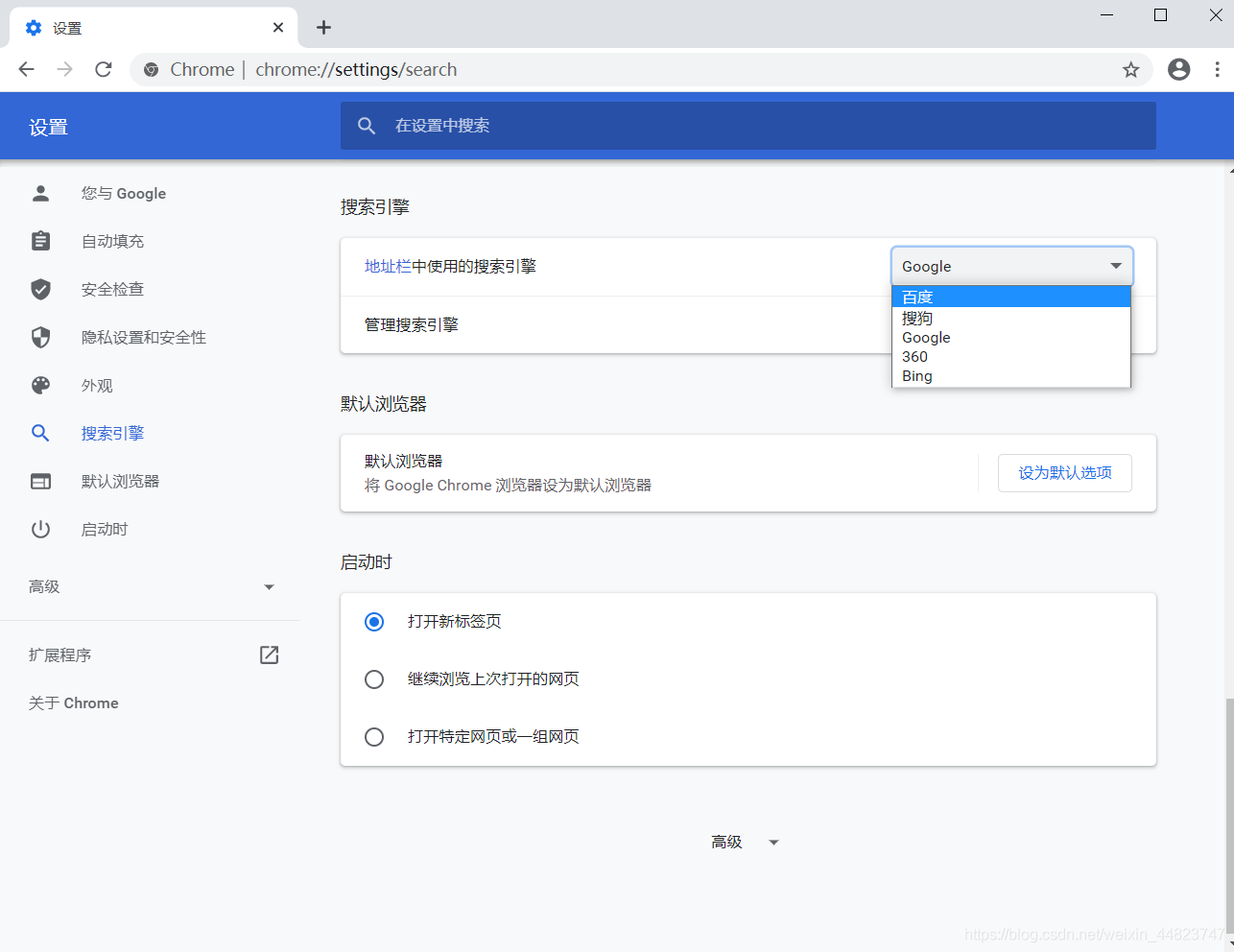Open 自动填充 settings section

(112, 241)
